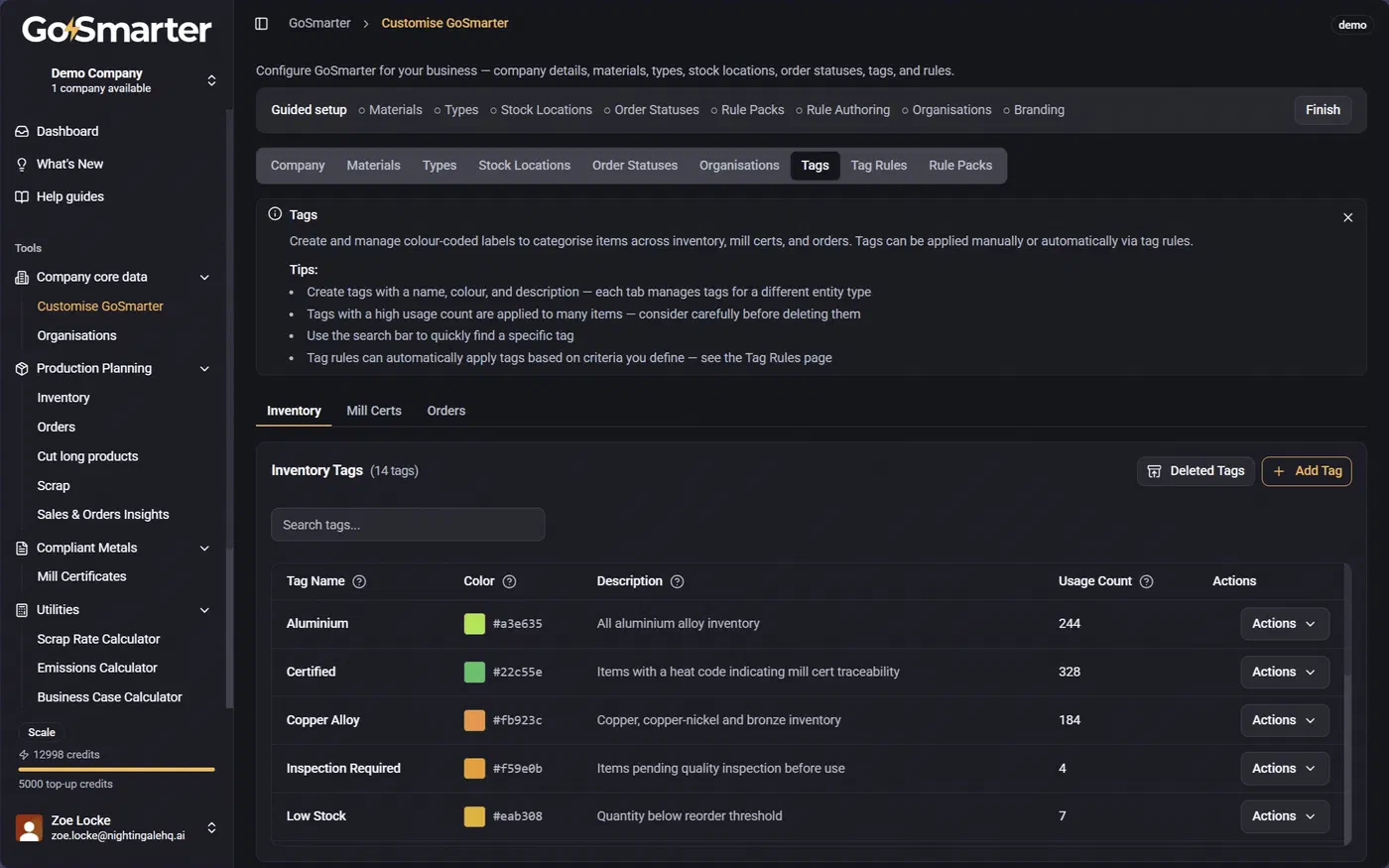Click the Finish button in guided setup
The height and width of the screenshot is (868, 1389).
point(1323,110)
